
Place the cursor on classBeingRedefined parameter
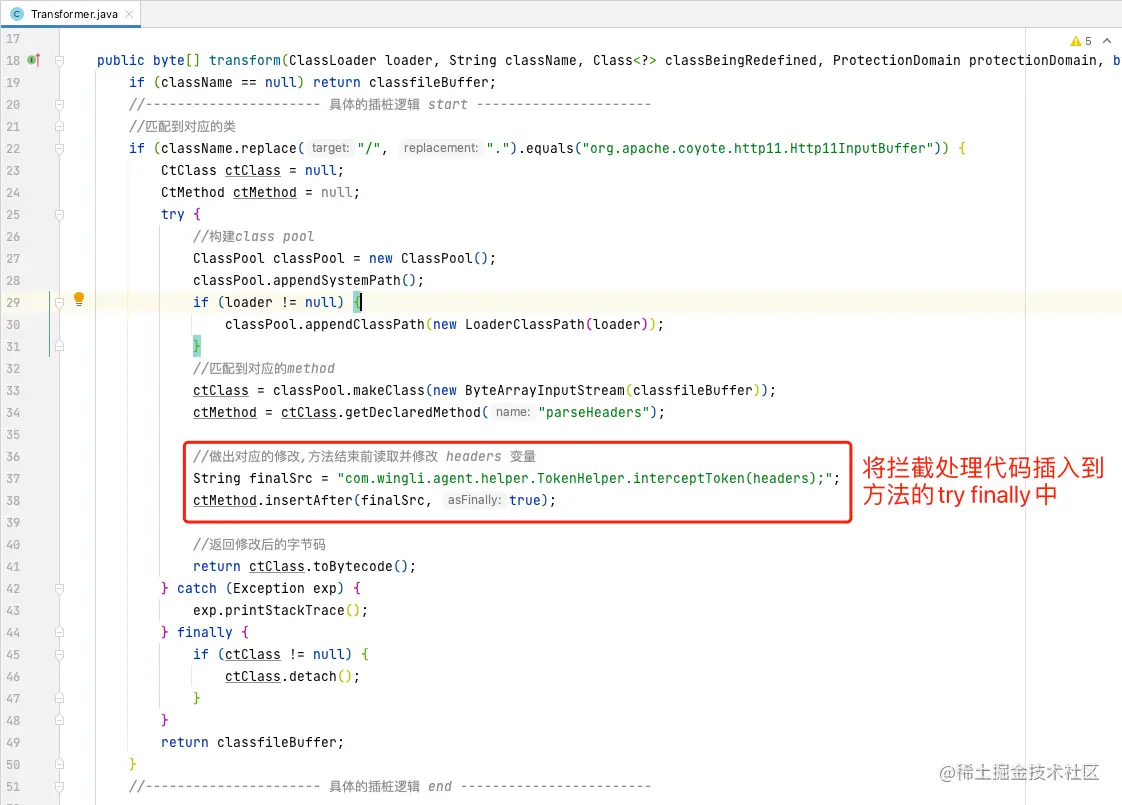coord(741,60)
